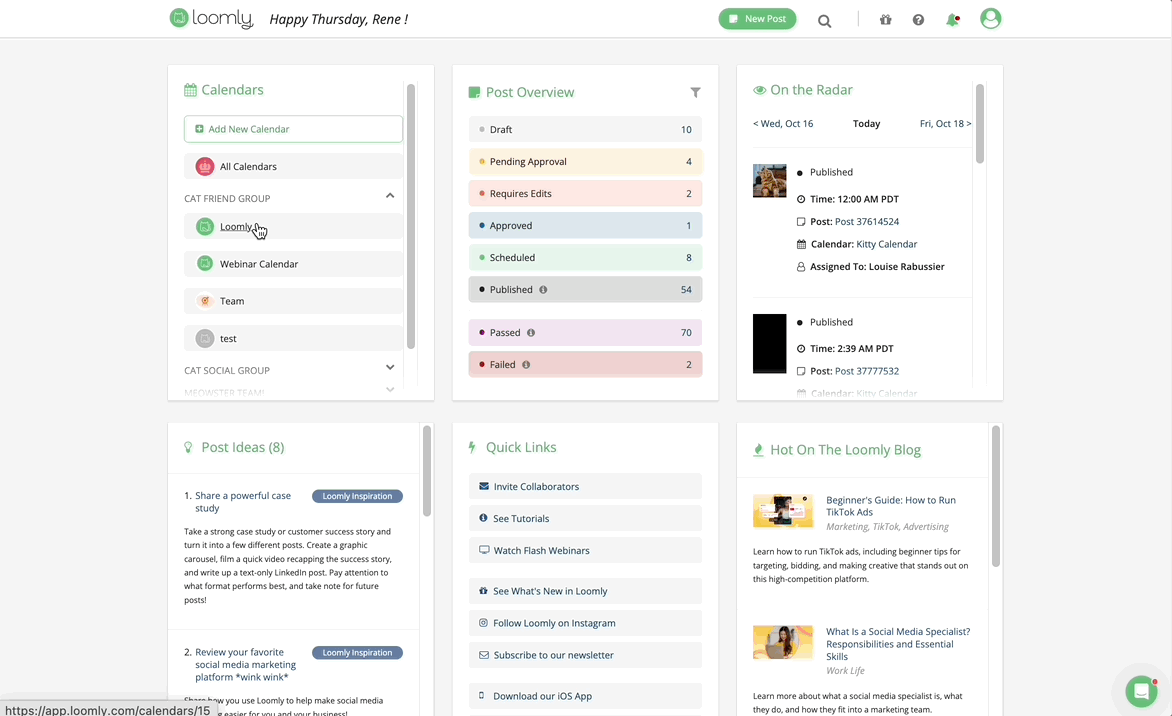Click the info icon next to Published
This screenshot has height=716, width=1172.
coord(543,290)
